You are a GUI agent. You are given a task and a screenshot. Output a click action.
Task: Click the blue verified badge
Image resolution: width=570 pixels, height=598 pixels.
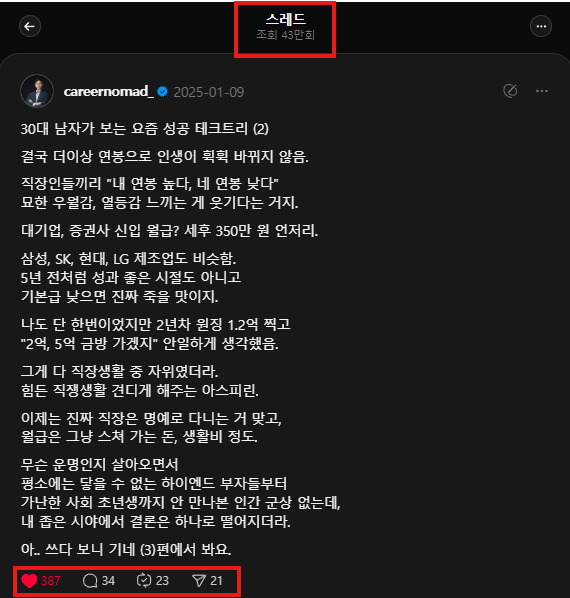[162, 92]
